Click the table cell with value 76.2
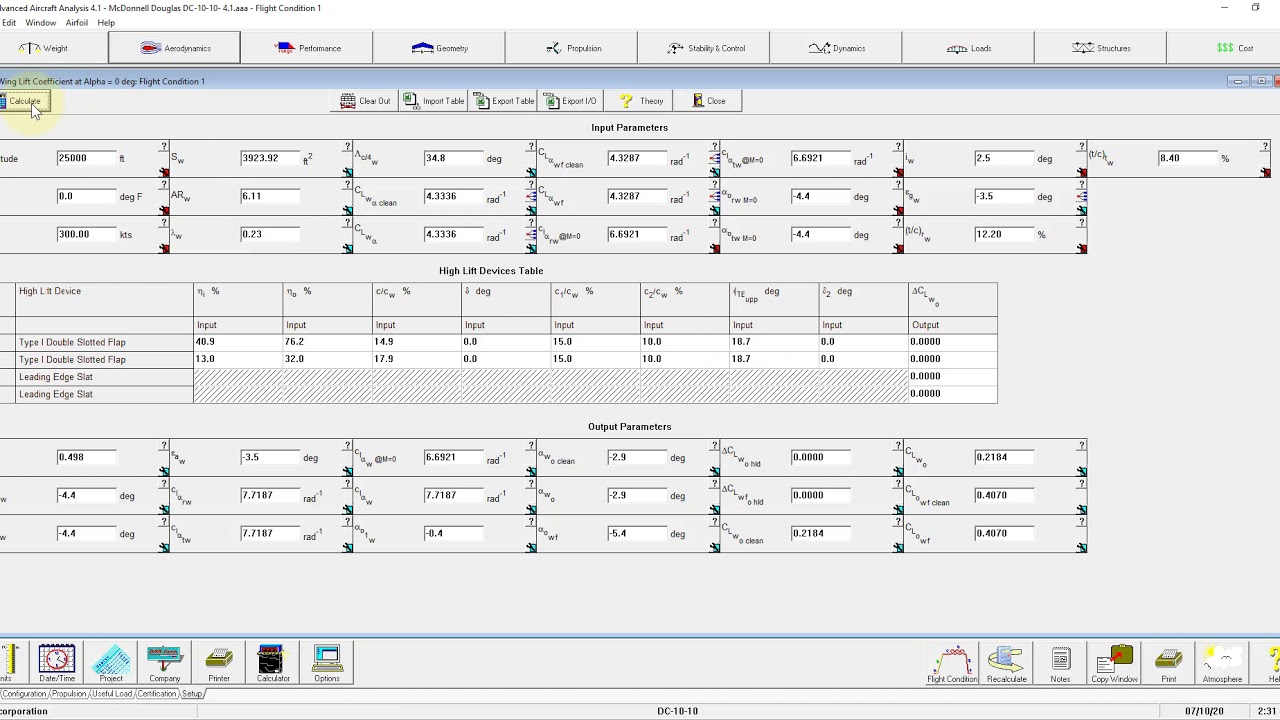The image size is (1280, 720). coord(327,342)
